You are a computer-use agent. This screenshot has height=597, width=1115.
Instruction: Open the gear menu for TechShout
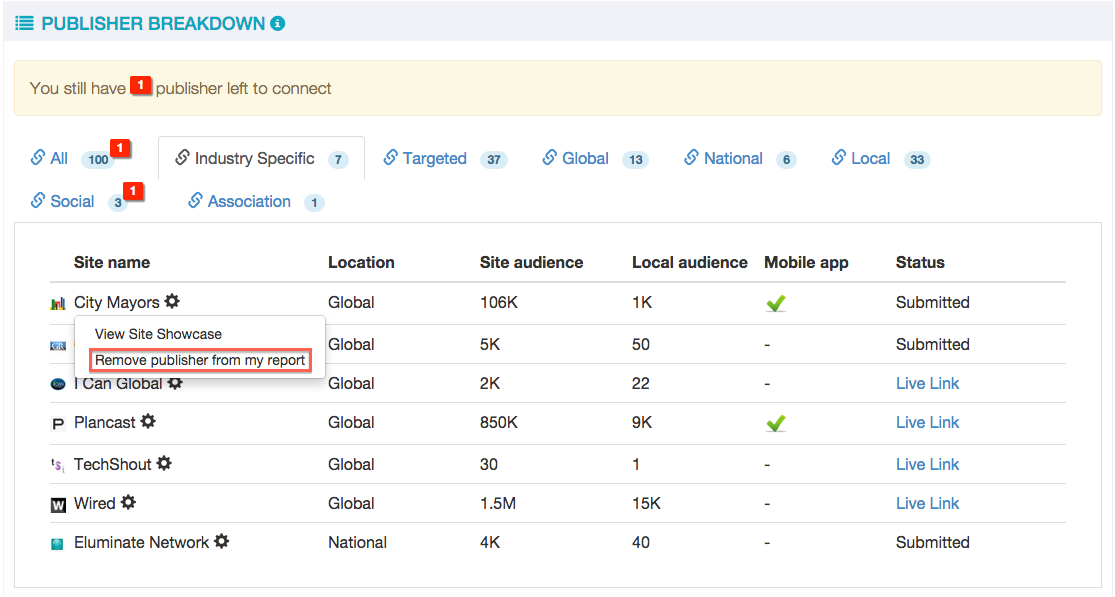[164, 463]
